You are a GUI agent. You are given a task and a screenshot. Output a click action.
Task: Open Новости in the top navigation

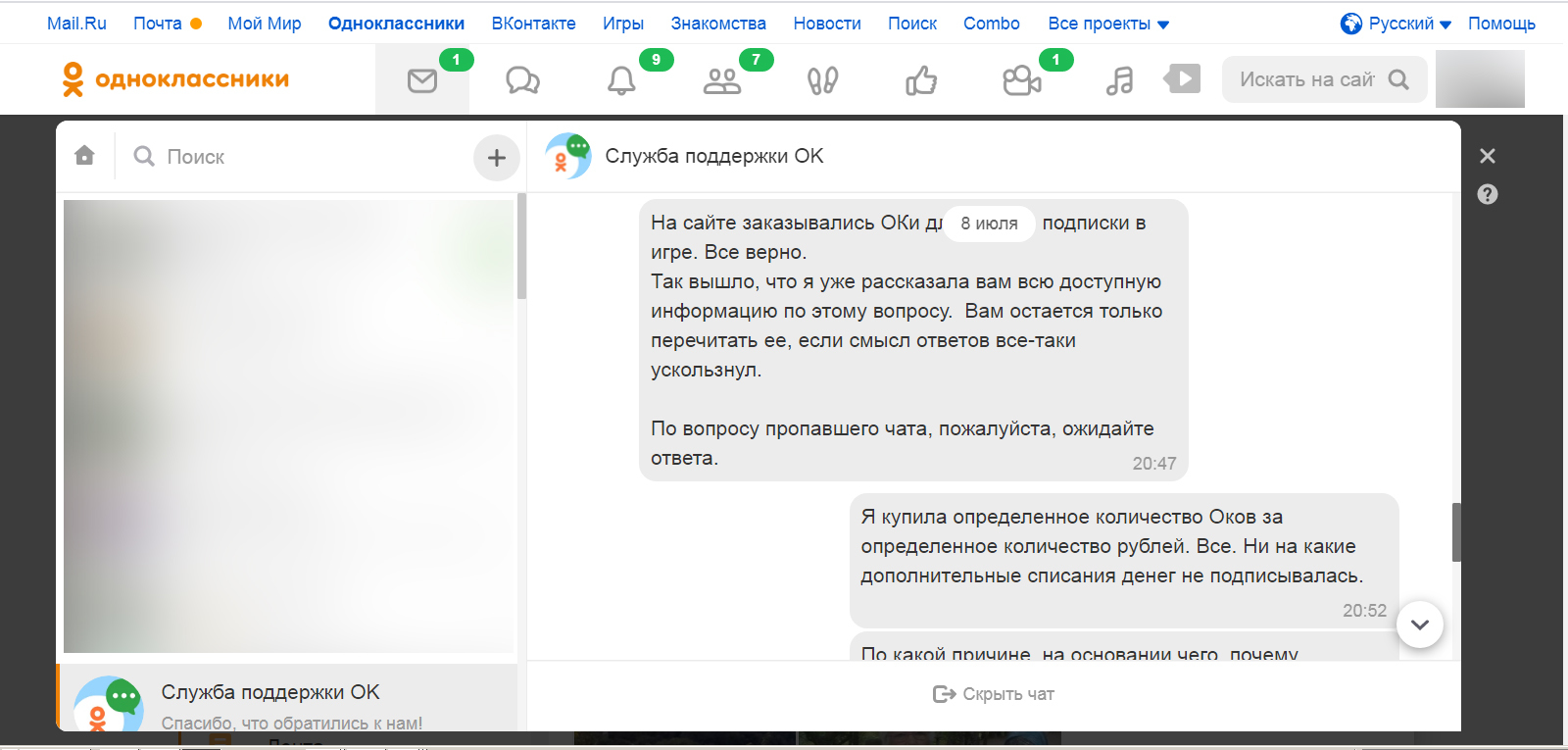tap(827, 24)
